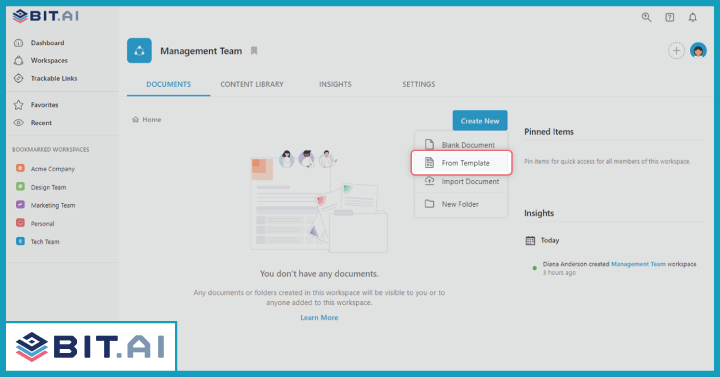Click the Learn More link
Screen dimensions: 720x377
tap(319, 317)
